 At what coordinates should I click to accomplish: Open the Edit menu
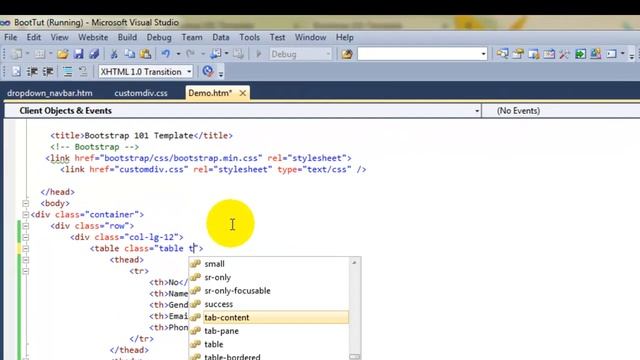(x=34, y=37)
